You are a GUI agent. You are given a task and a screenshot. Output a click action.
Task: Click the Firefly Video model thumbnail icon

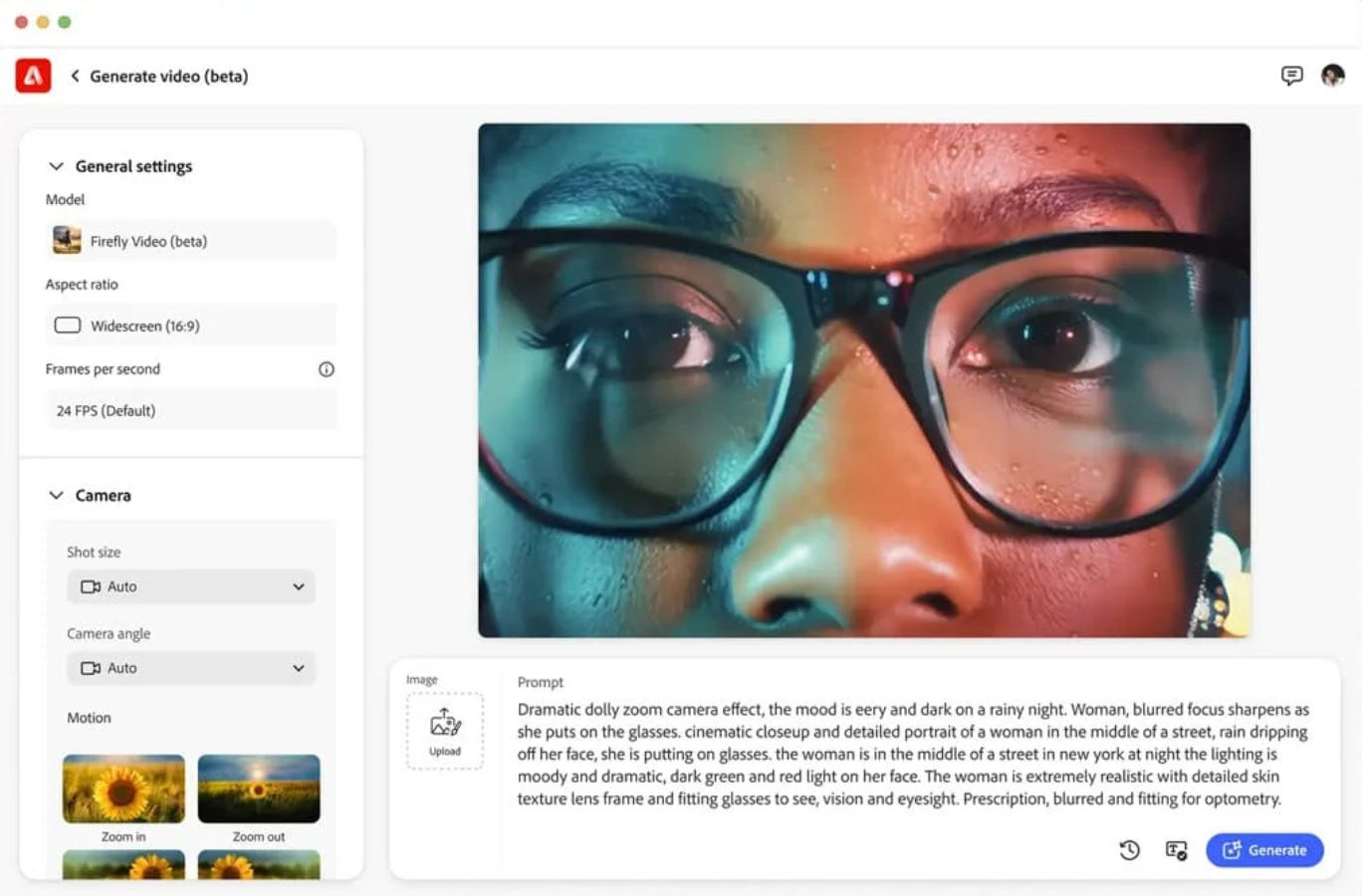(67, 240)
